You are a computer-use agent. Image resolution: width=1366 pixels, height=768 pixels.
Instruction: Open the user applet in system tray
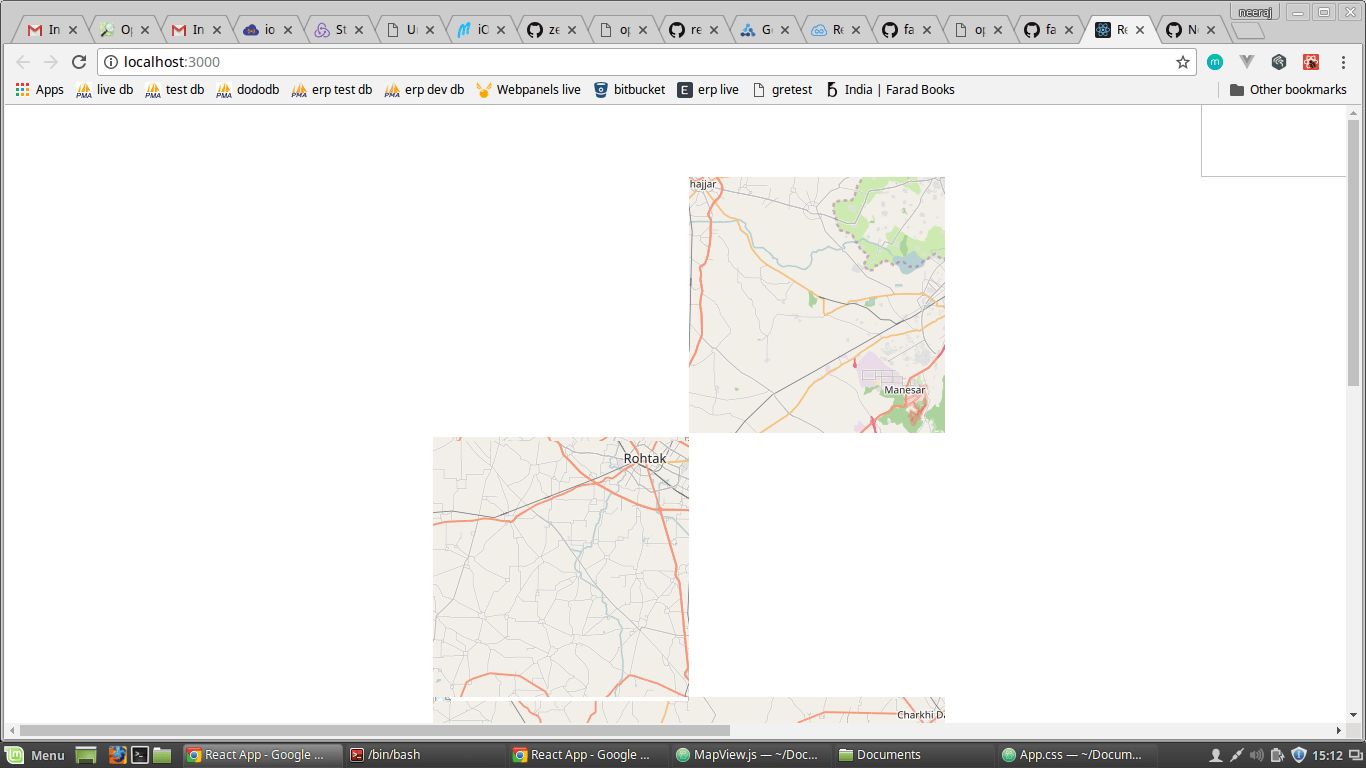1216,755
